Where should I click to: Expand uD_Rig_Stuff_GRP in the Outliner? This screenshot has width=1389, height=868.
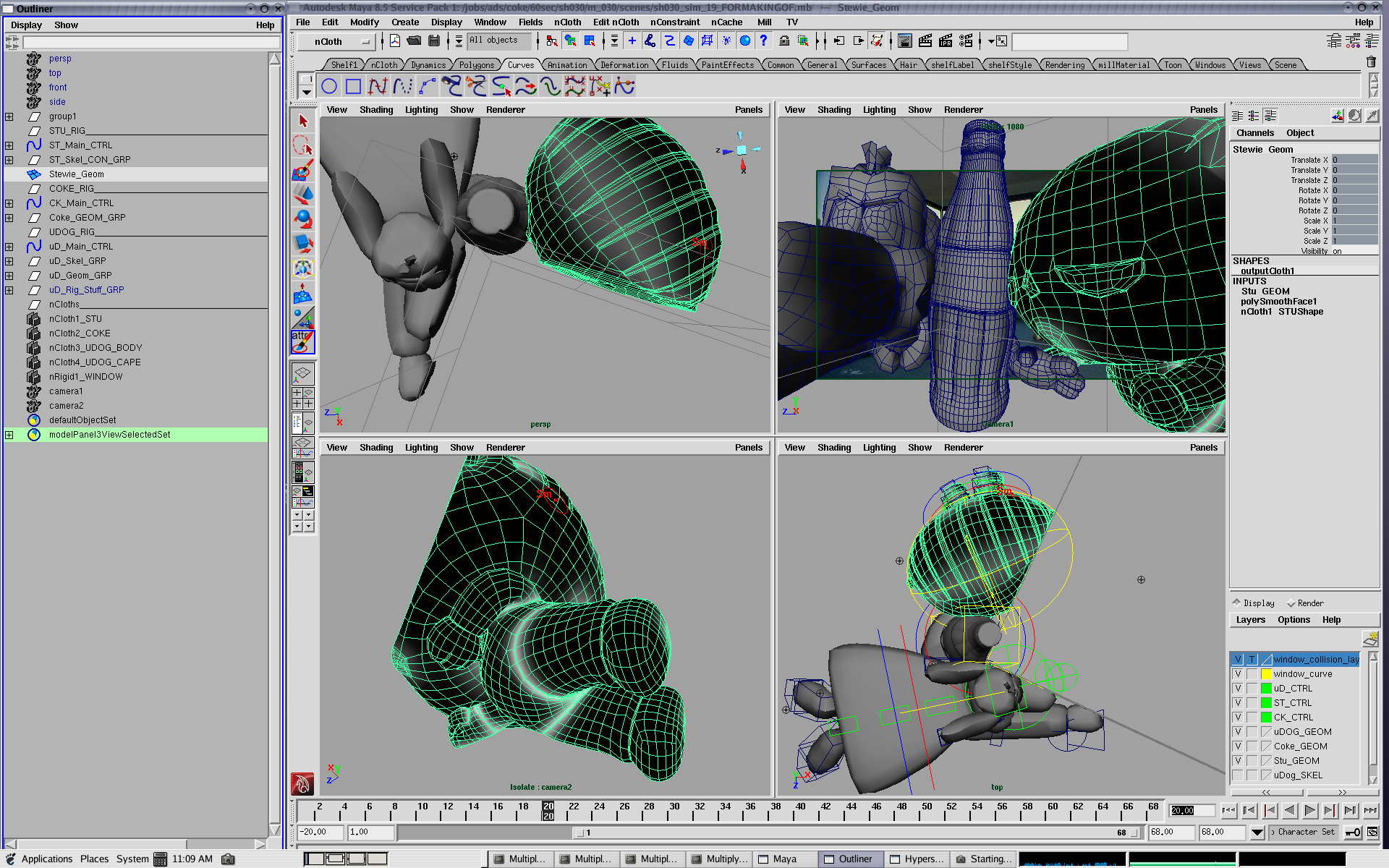pyautogui.click(x=9, y=290)
